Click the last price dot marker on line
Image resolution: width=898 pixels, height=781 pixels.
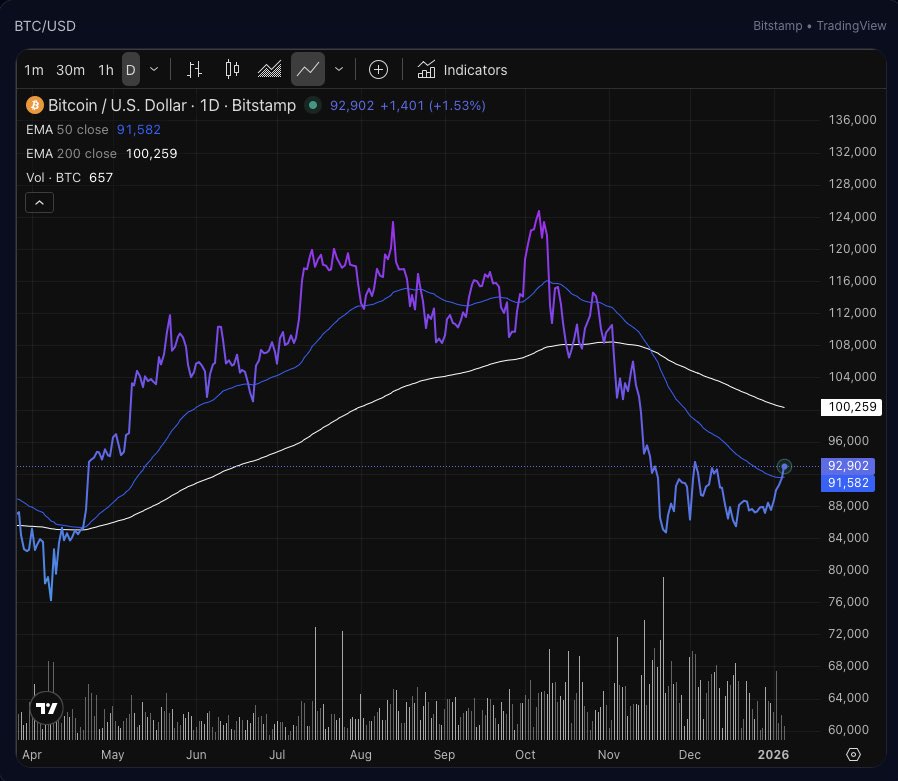784,467
